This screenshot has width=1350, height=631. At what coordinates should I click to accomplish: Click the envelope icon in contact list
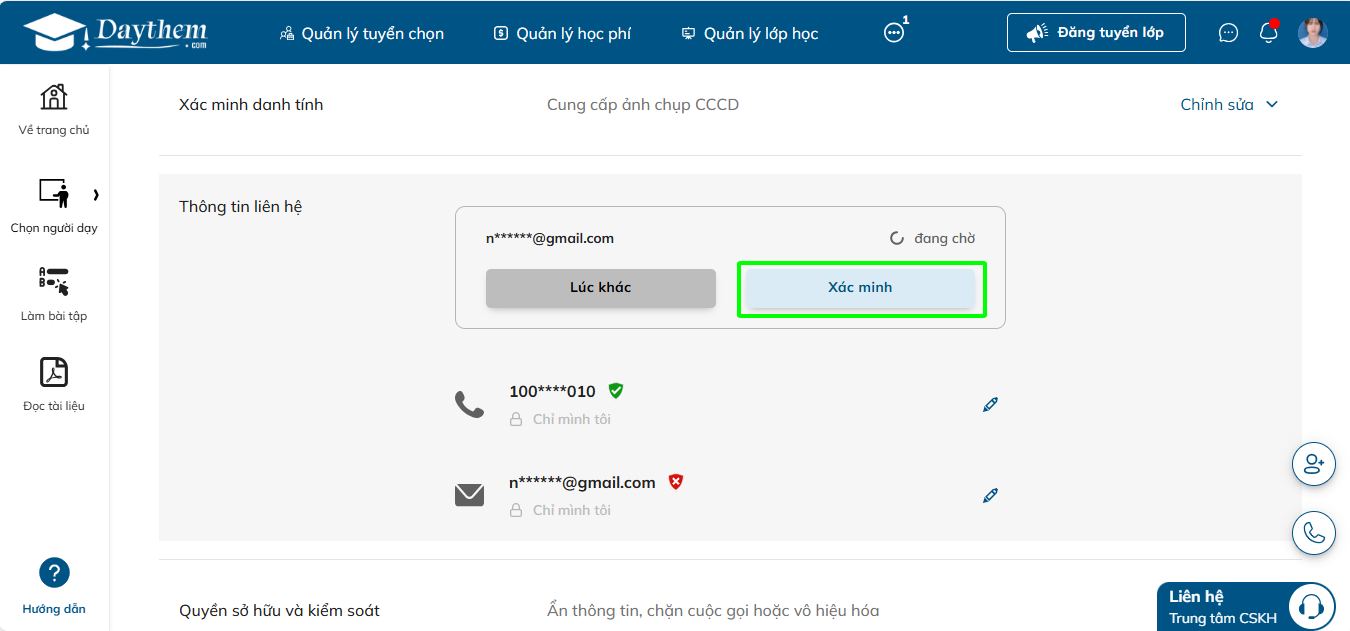pyautogui.click(x=469, y=495)
